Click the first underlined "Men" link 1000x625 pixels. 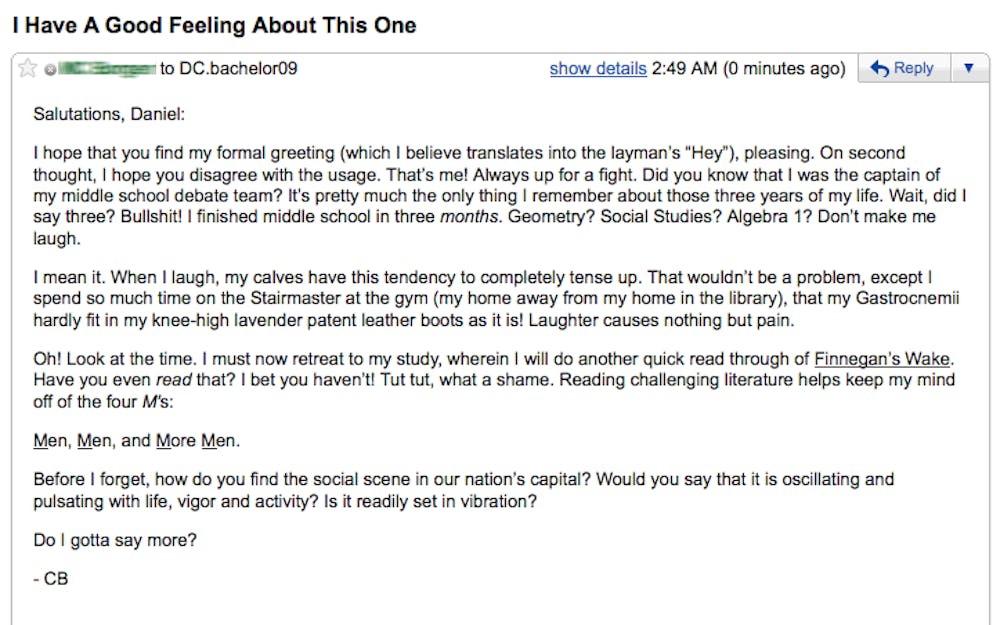50,441
